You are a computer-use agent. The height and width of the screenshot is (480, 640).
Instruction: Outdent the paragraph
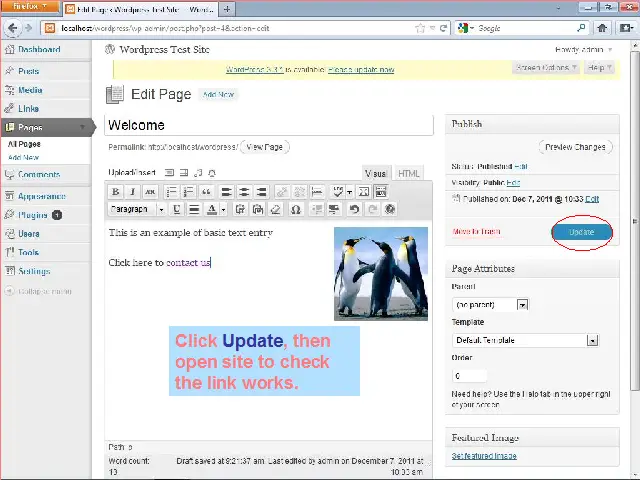point(317,209)
